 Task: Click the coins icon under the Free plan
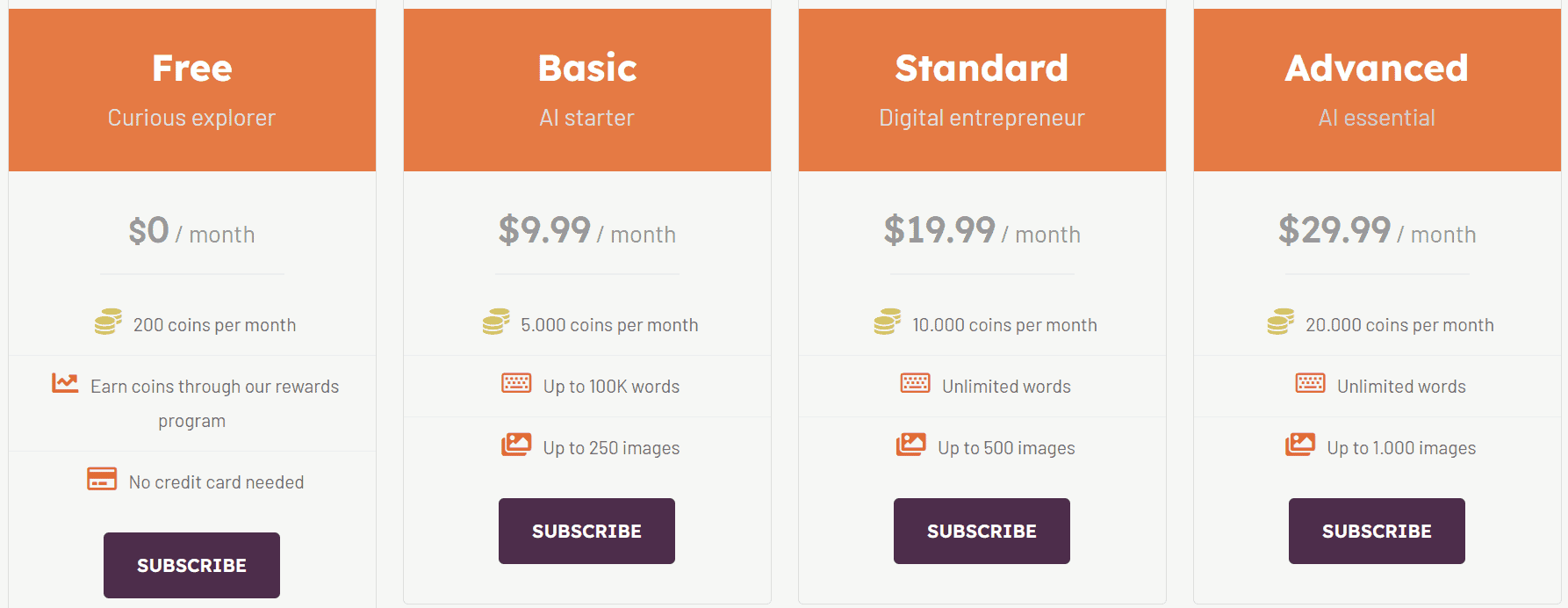(x=107, y=322)
